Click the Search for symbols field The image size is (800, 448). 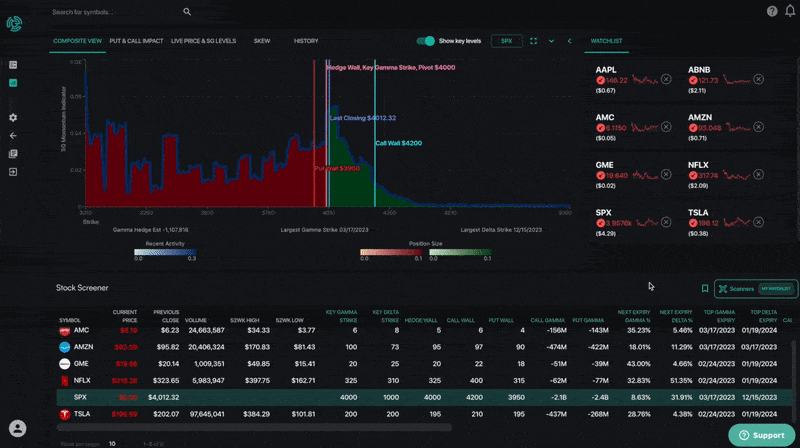[115, 12]
